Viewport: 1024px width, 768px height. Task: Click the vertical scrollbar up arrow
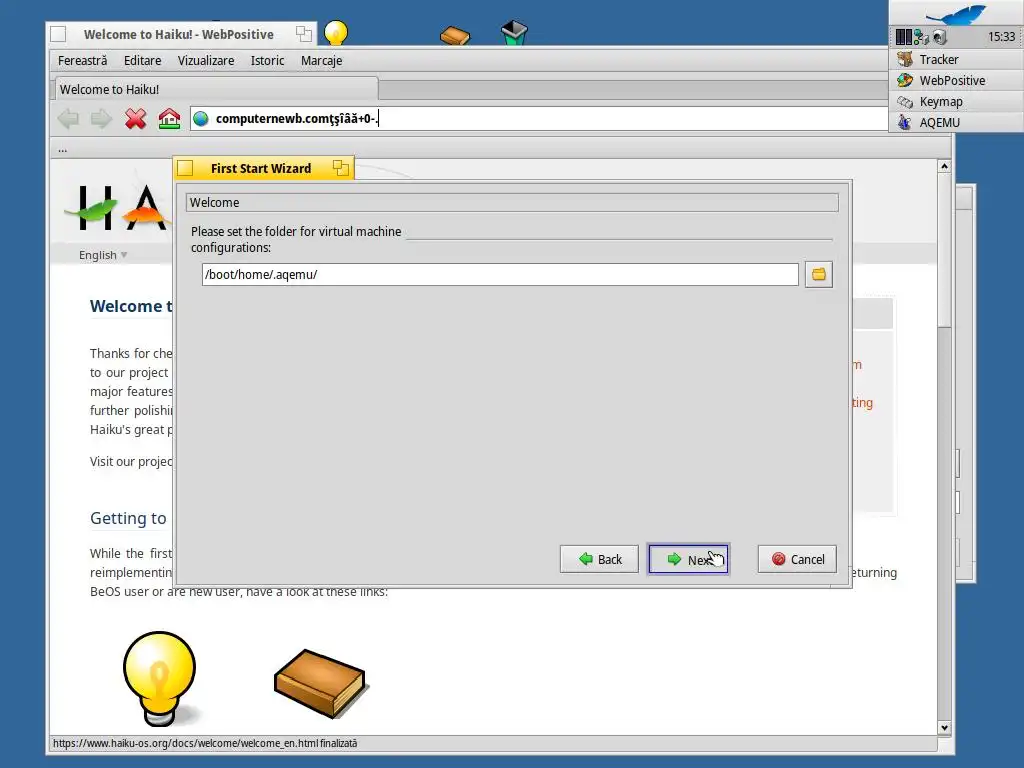coord(944,167)
